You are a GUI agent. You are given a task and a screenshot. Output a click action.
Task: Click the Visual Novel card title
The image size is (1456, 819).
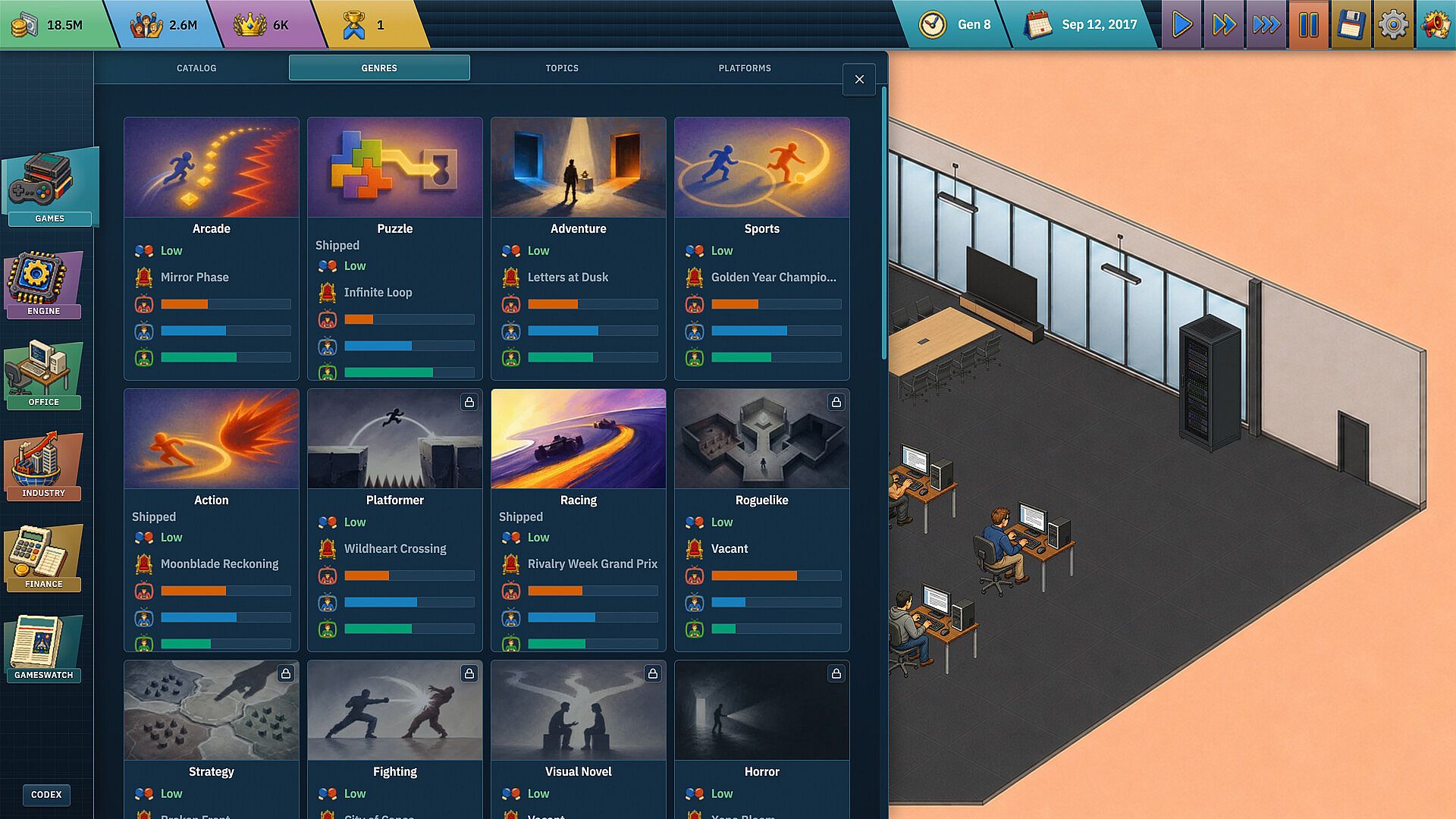point(579,772)
